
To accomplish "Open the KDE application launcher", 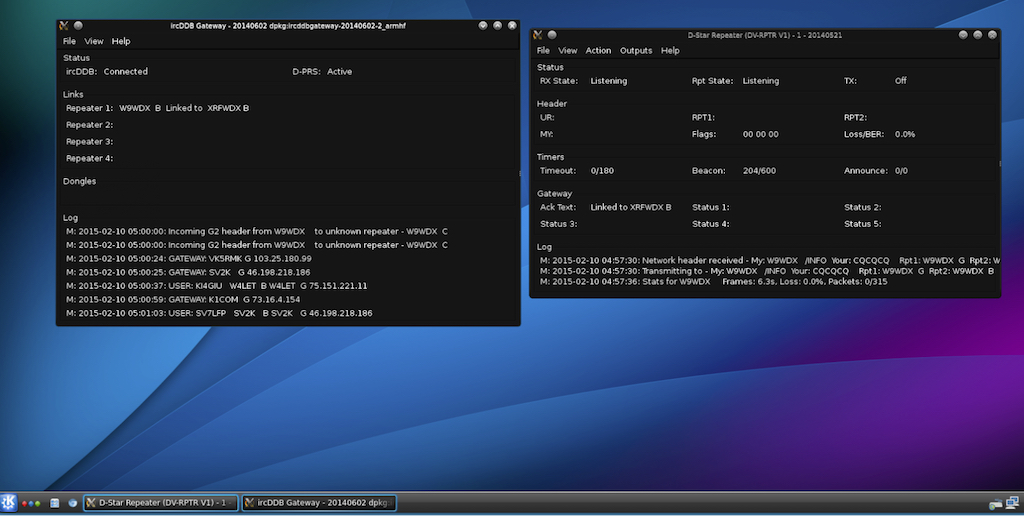I will pyautogui.click(x=9, y=502).
